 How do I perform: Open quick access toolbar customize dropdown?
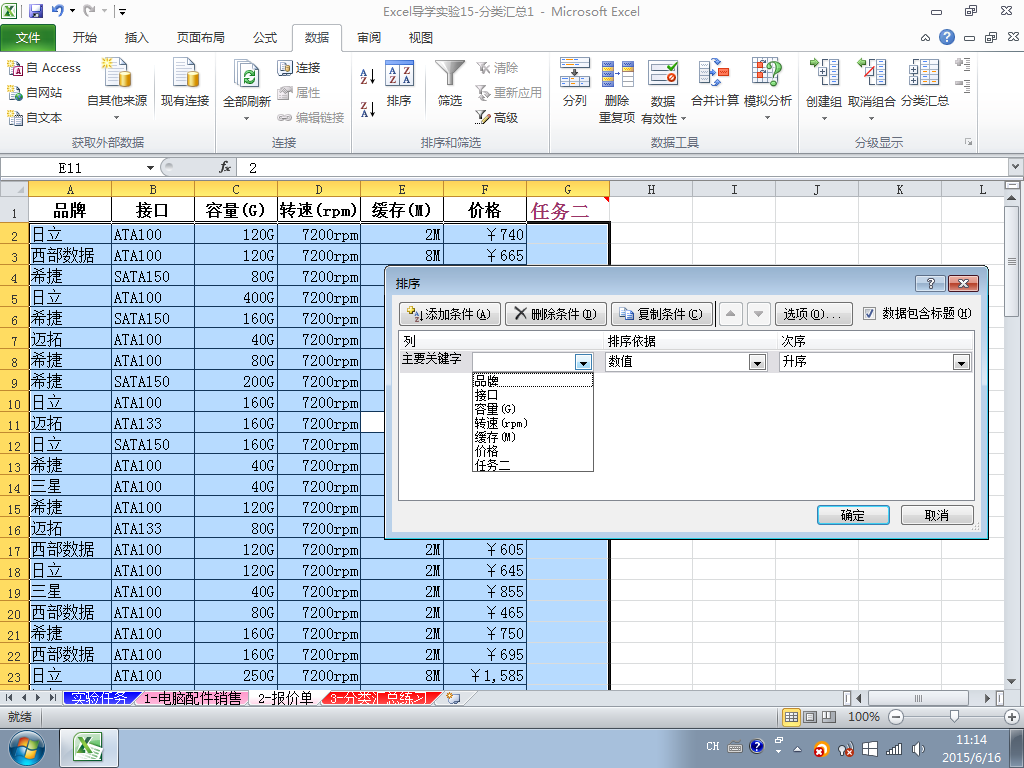tap(122, 11)
